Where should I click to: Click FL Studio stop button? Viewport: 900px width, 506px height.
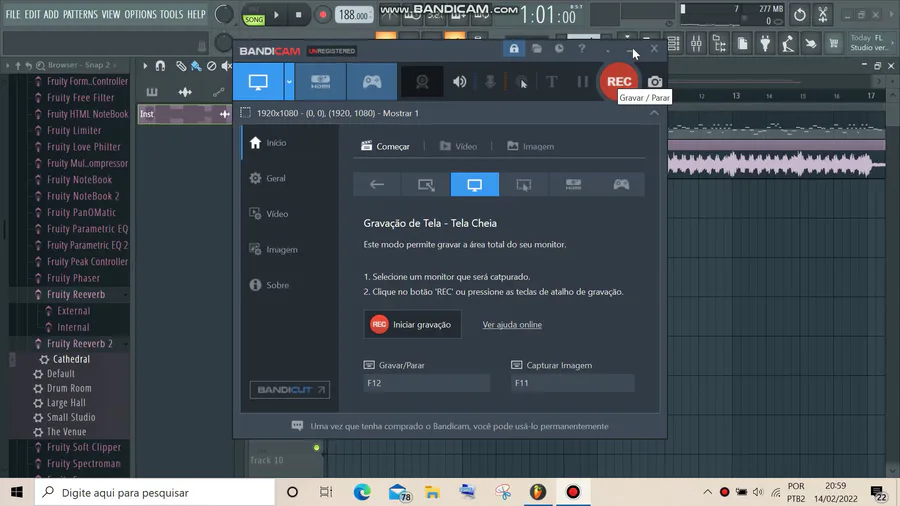pos(298,15)
